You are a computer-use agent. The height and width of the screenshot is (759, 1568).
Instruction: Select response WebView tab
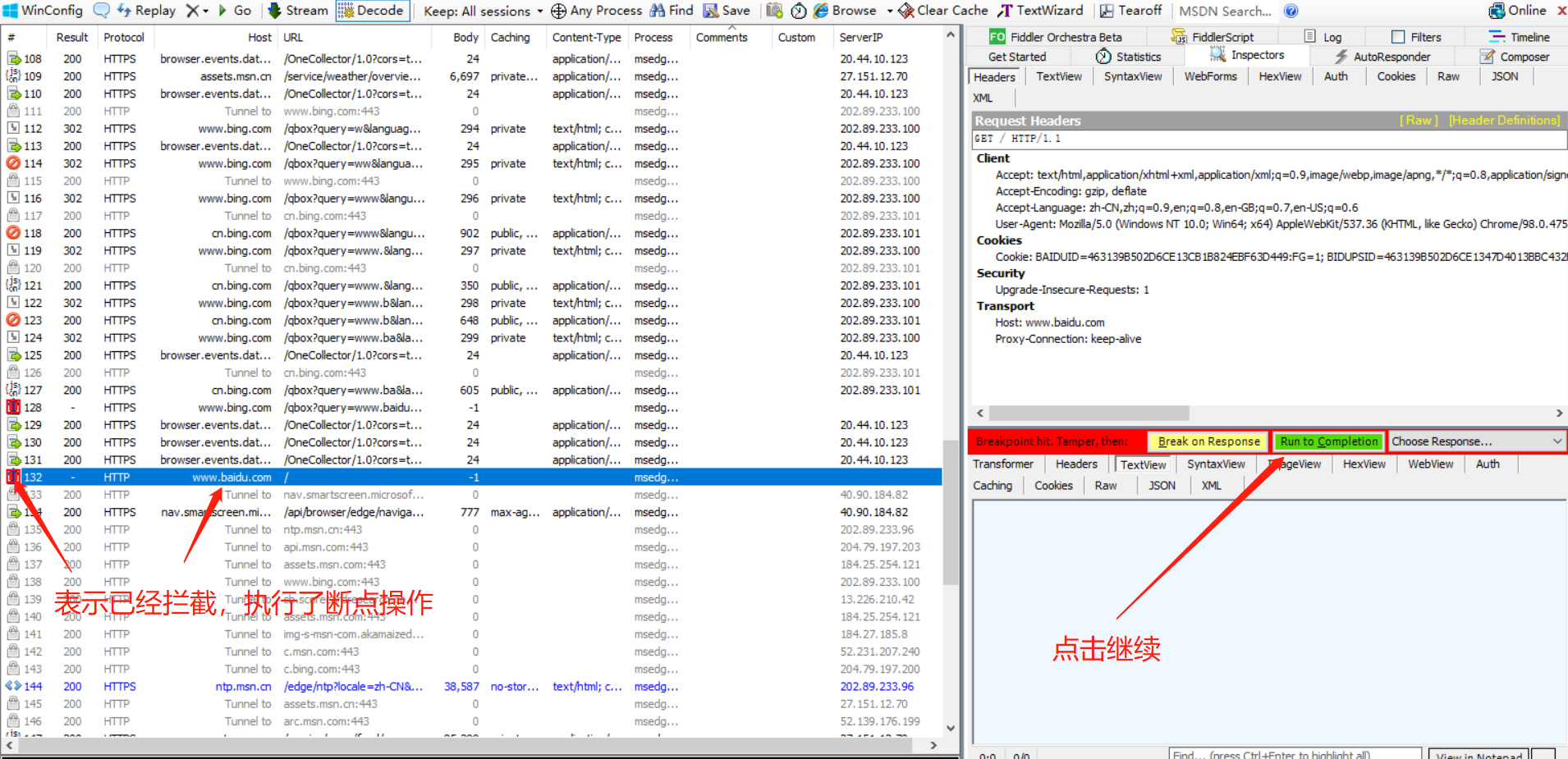click(x=1430, y=464)
